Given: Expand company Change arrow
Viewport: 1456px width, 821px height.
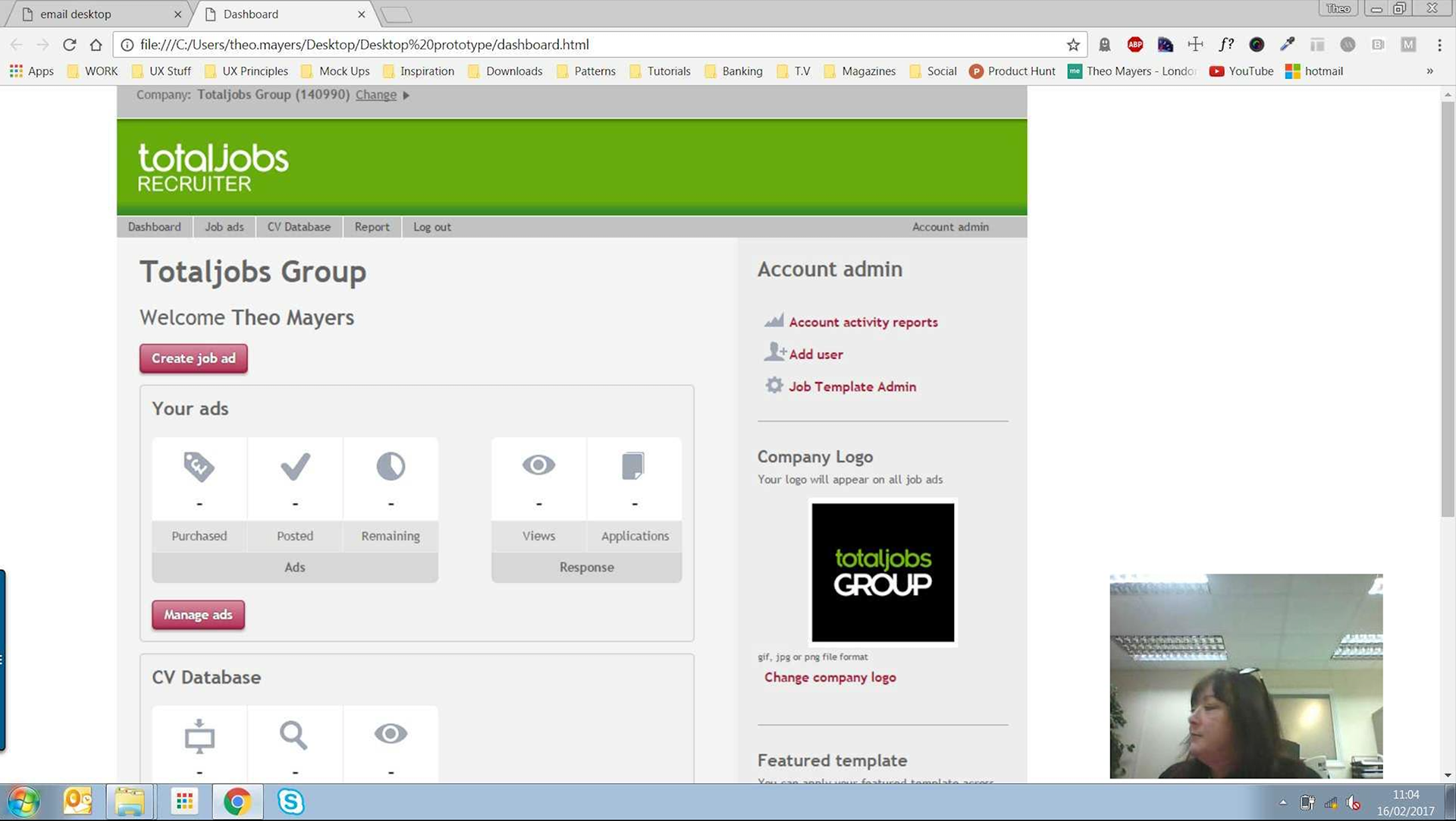Looking at the screenshot, I should pyautogui.click(x=406, y=96).
